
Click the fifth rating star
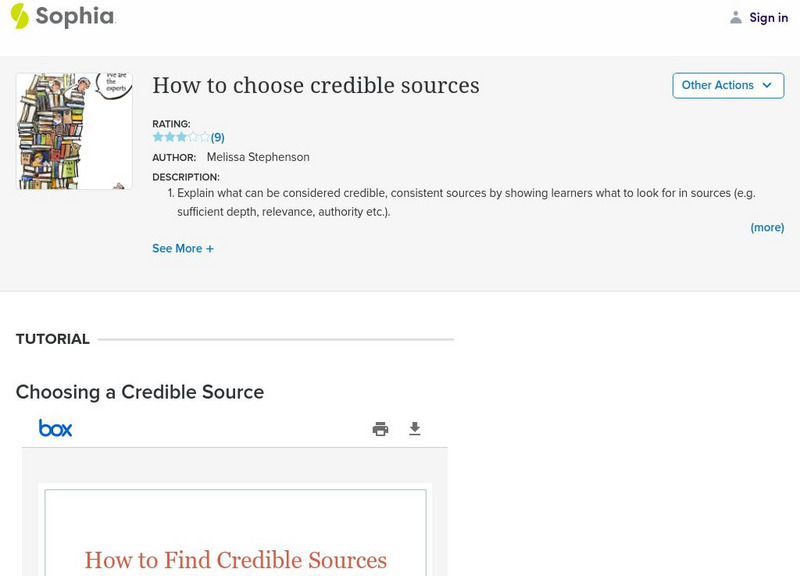205,137
